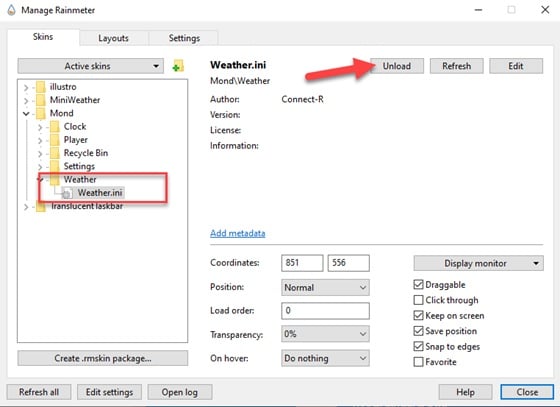Open the Add metadata link
560x407 pixels.
pos(238,233)
